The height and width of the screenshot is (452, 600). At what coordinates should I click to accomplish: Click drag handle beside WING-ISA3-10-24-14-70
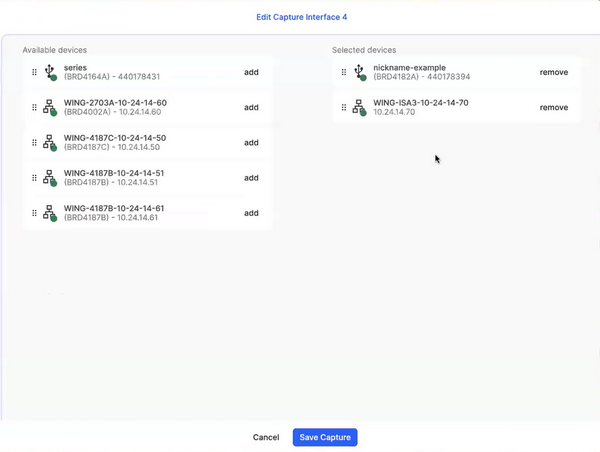[344, 108]
